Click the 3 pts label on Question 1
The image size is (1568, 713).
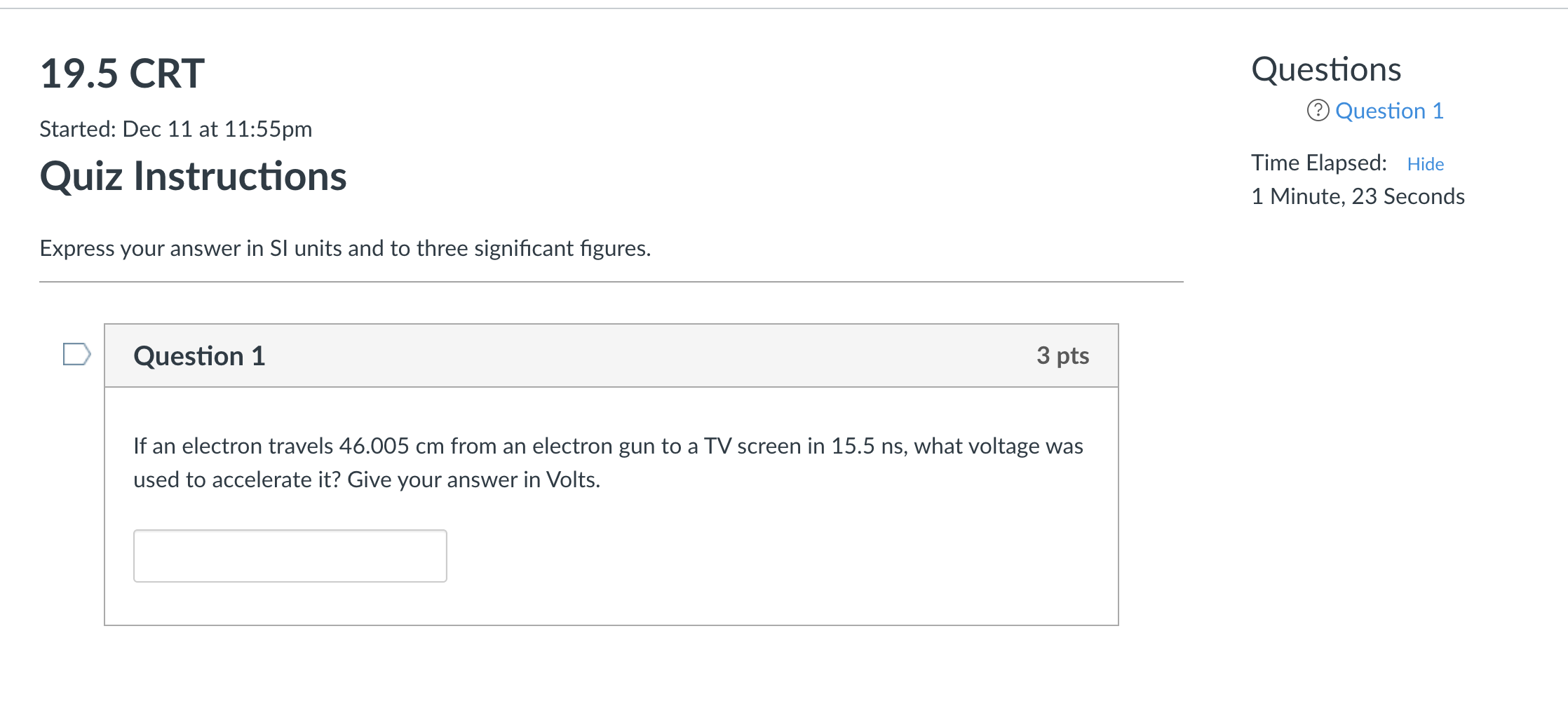1062,356
